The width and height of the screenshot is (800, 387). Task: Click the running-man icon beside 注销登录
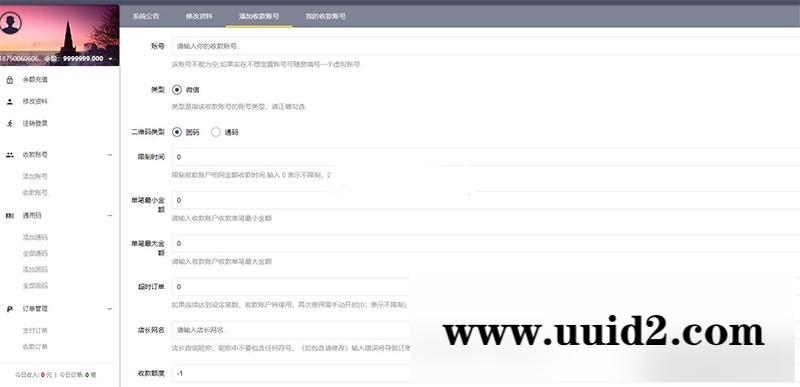[10, 123]
